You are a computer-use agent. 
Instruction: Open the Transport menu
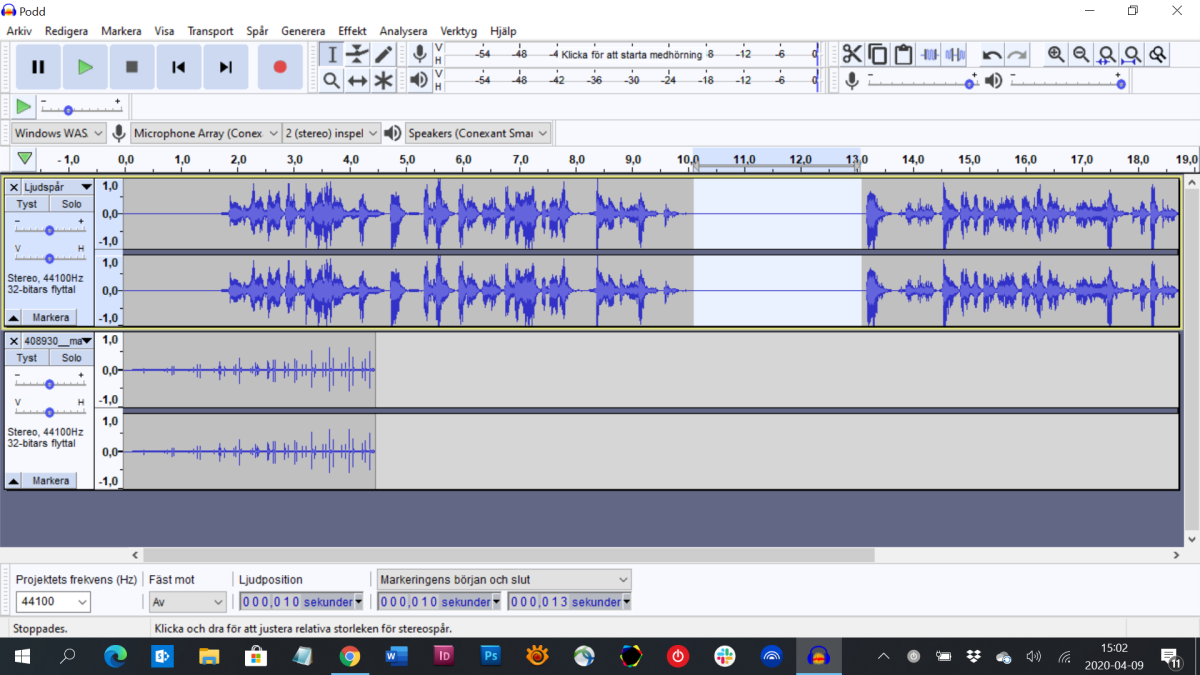click(210, 31)
